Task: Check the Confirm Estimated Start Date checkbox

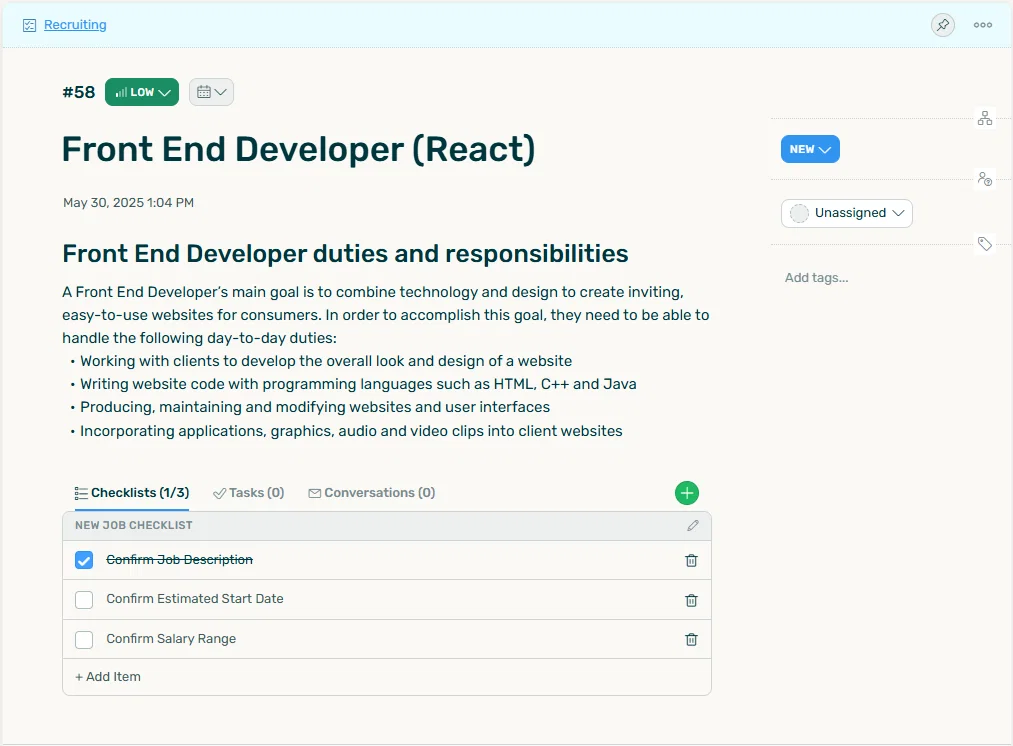Action: click(x=85, y=600)
